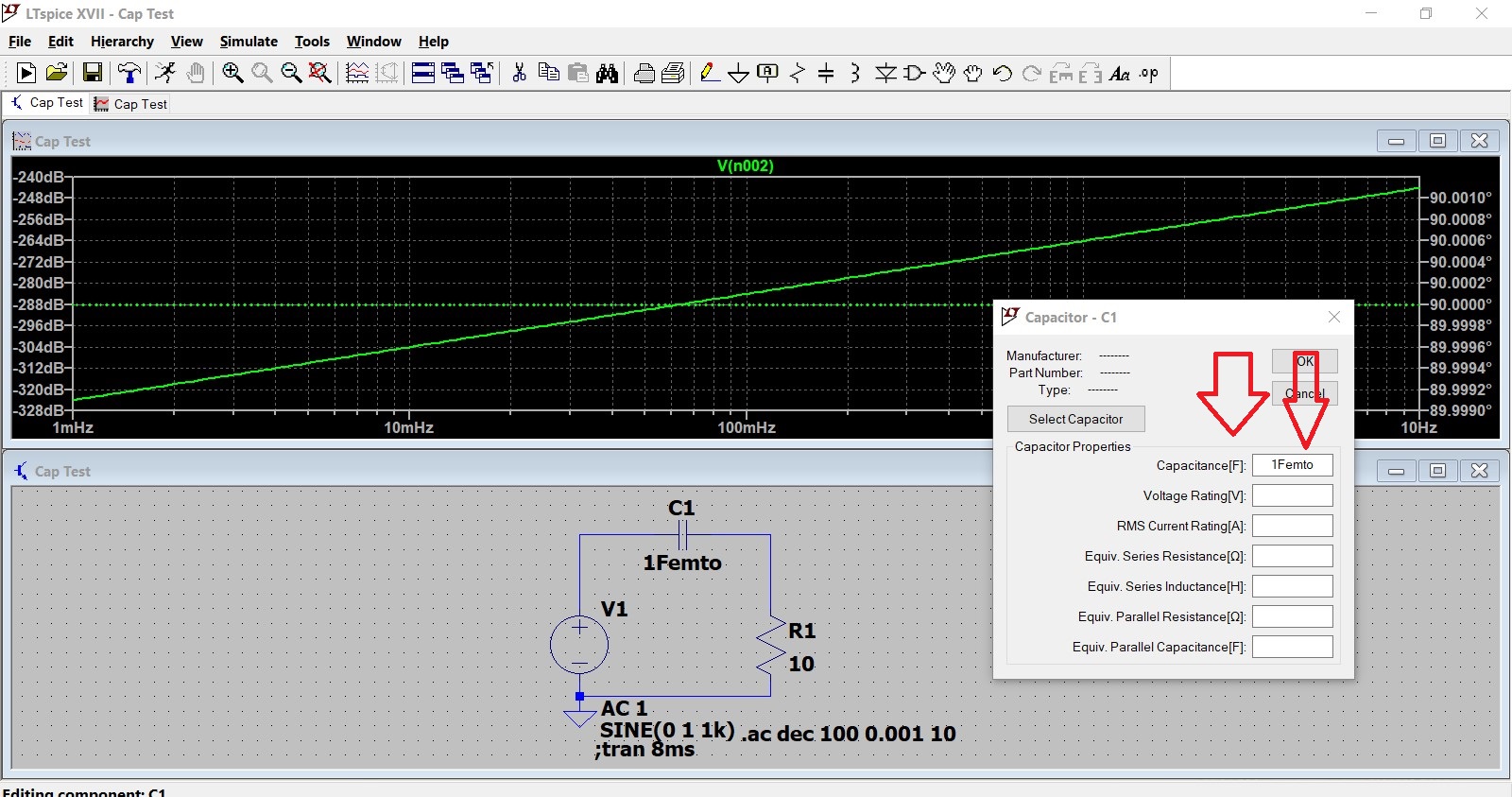Viewport: 1512px width, 797px height.
Task: Open the Tools menu
Action: click(x=312, y=42)
